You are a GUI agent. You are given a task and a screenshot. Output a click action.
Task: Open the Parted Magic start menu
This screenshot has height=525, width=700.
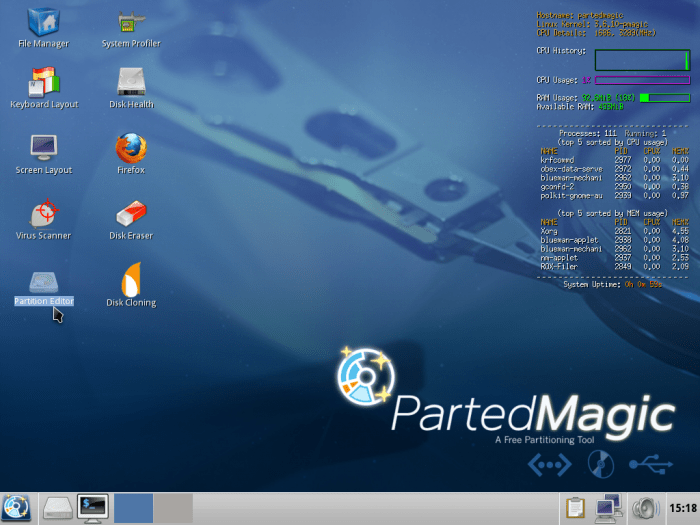pos(17,508)
